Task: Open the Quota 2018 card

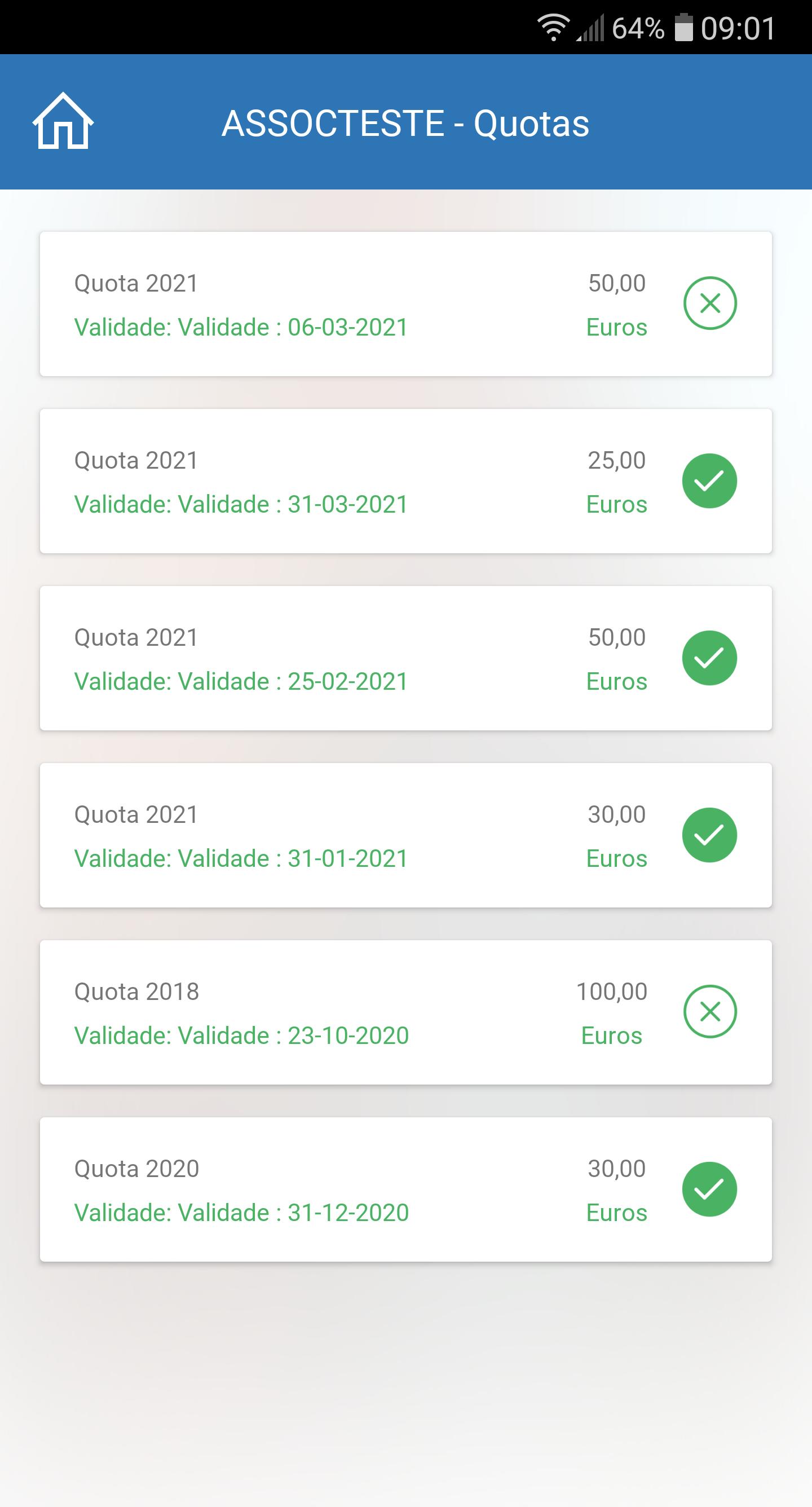Action: (406, 1013)
